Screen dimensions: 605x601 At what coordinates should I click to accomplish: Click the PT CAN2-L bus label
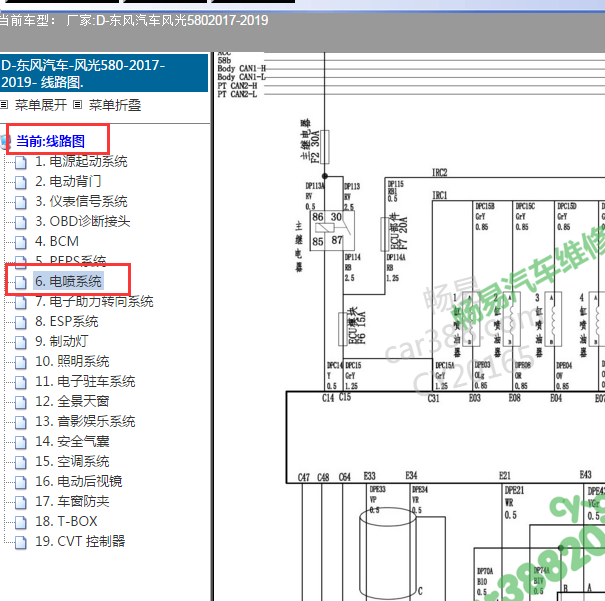(x=237, y=94)
